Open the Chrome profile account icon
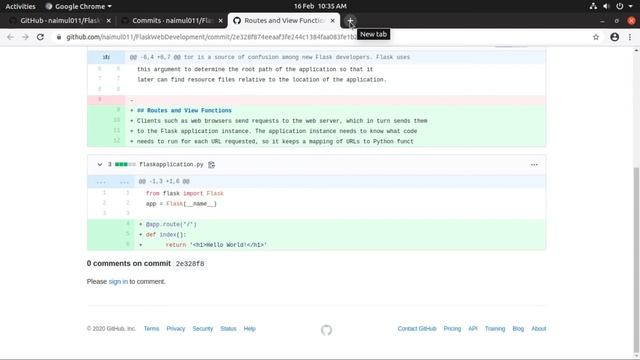 pos(614,37)
